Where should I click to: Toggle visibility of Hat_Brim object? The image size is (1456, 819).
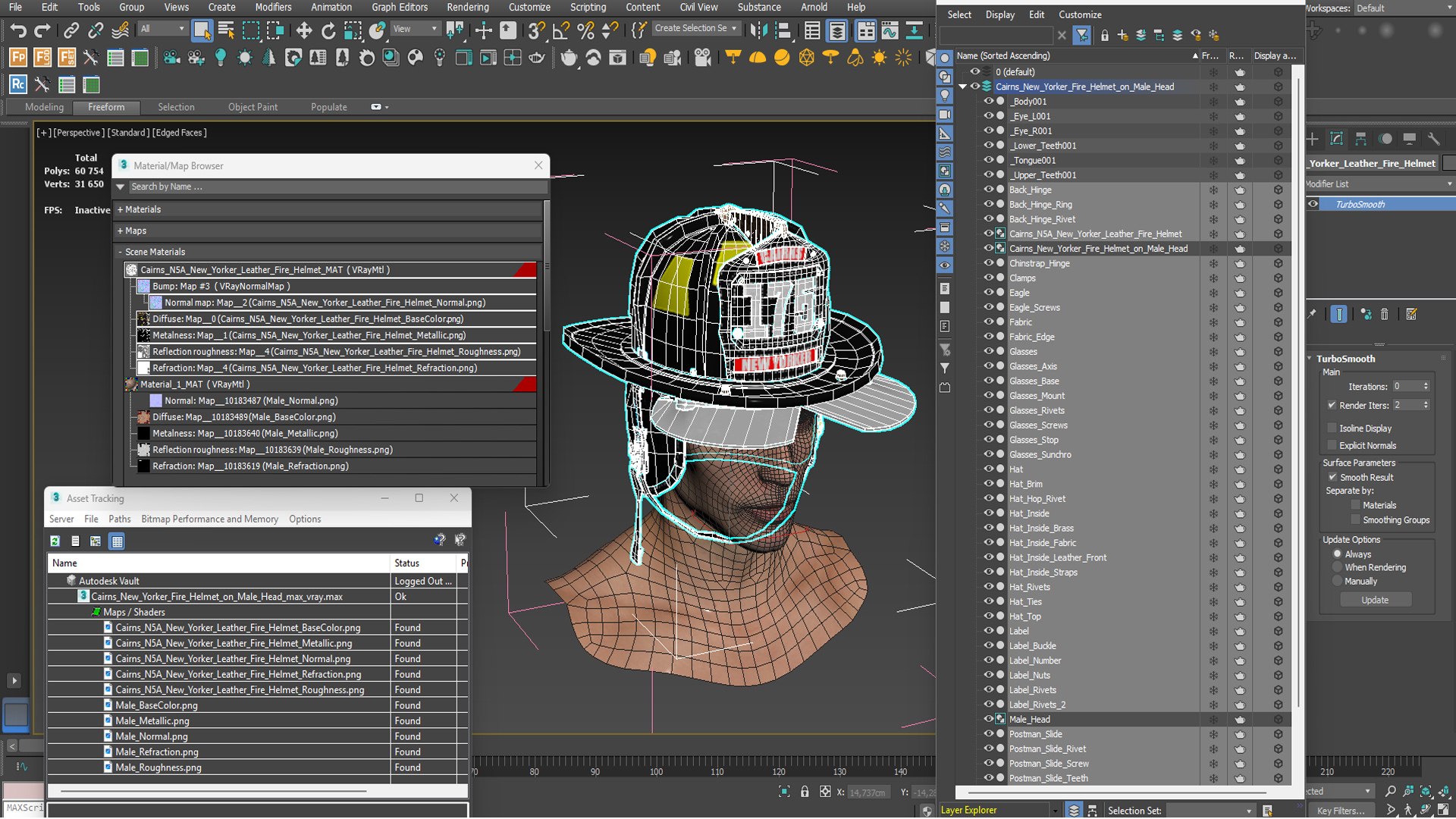(x=988, y=484)
